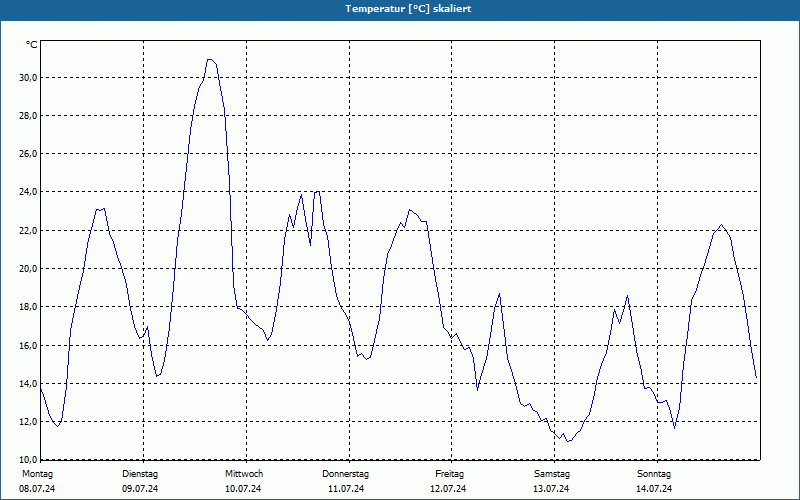800x500 pixels.
Task: Click the date 10.07.24
Action: [243, 489]
